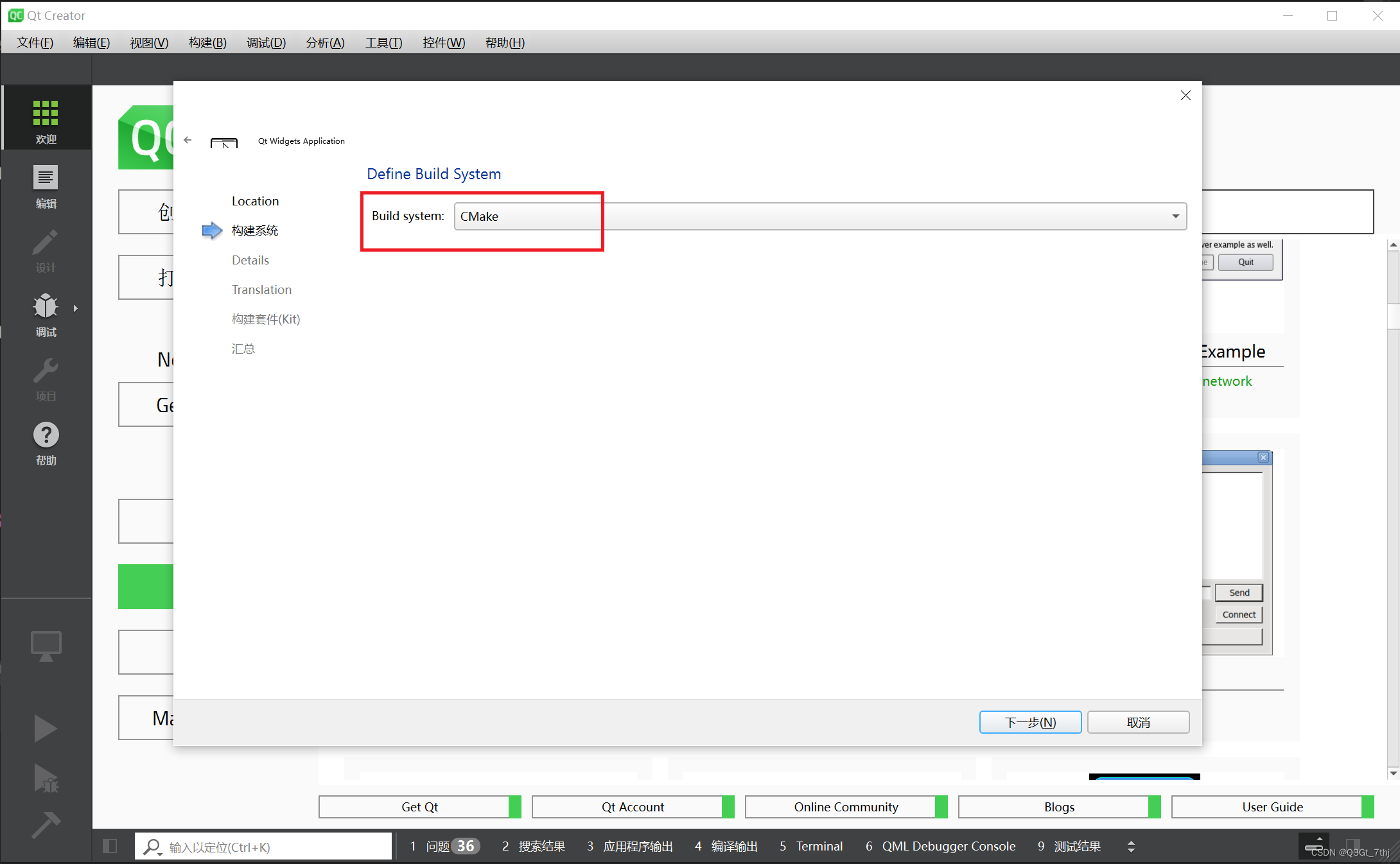The height and width of the screenshot is (864, 1400).
Task: Click the 下一步(N) next button
Action: click(1029, 722)
